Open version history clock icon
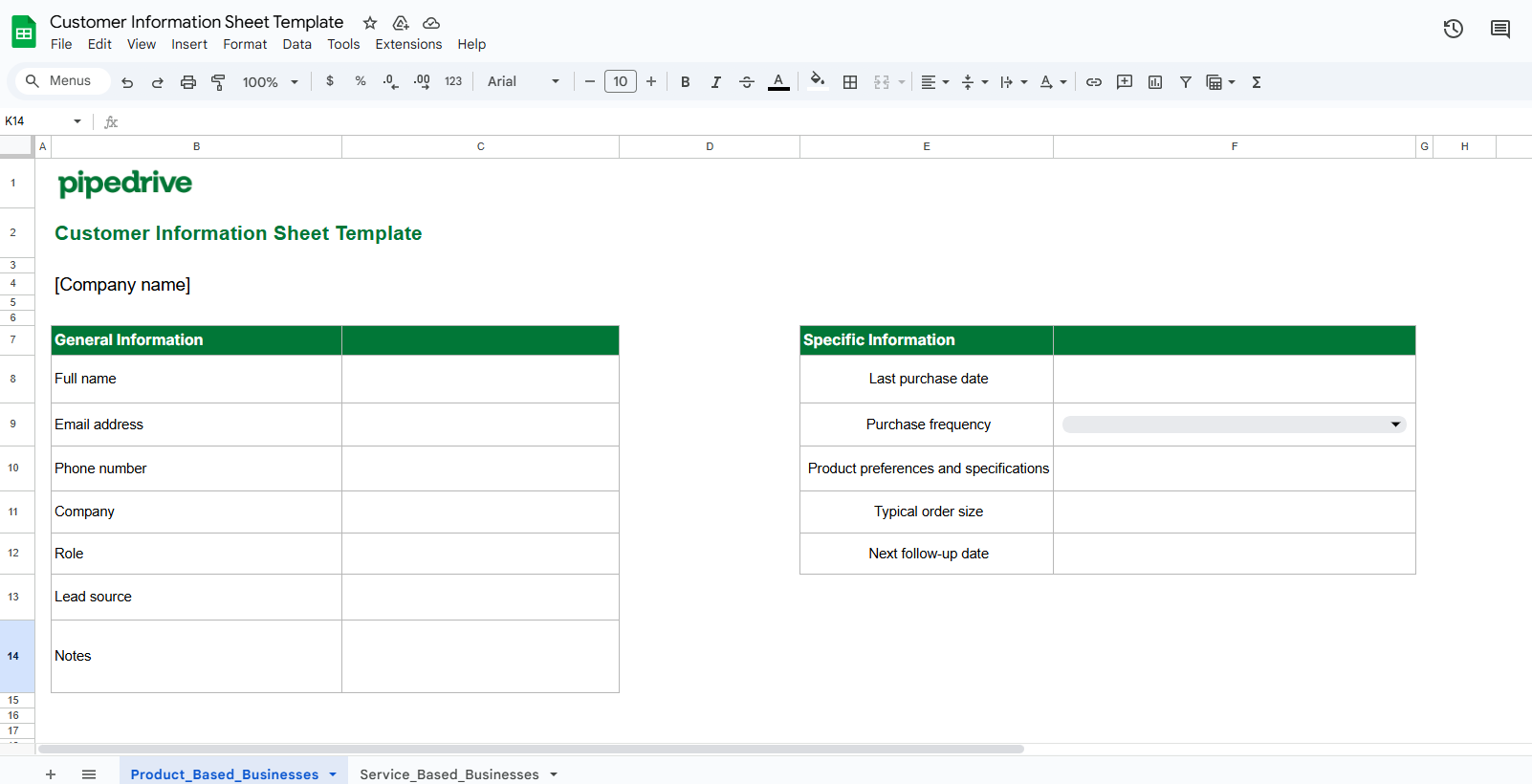 [x=1454, y=29]
